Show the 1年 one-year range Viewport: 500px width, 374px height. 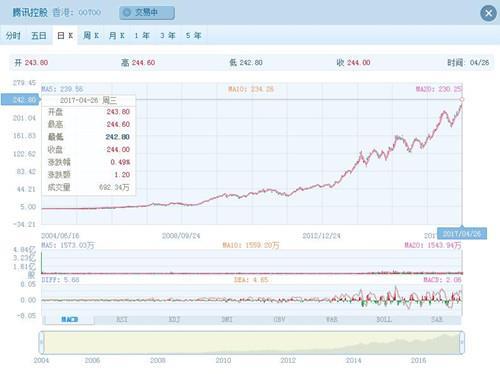click(x=142, y=35)
